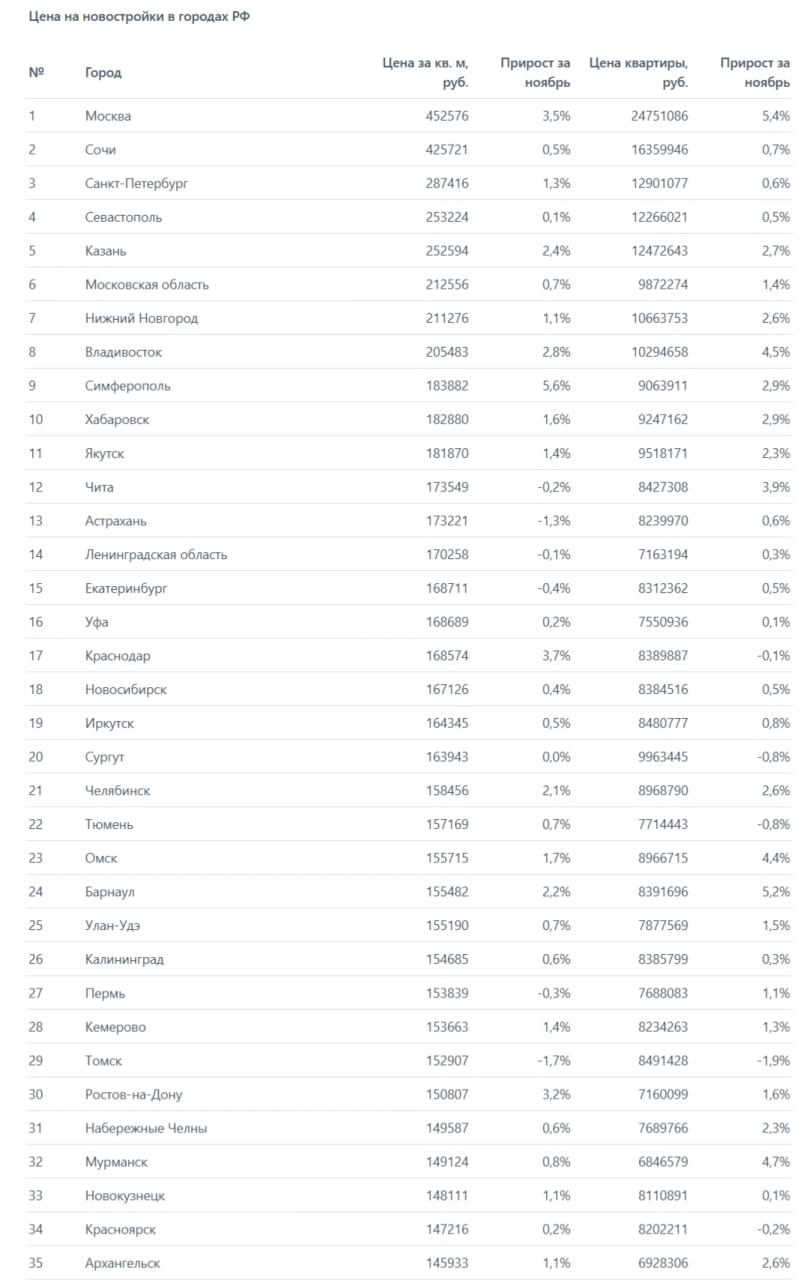Select the Ленинградская область row
The image size is (812, 1280).
point(156,555)
